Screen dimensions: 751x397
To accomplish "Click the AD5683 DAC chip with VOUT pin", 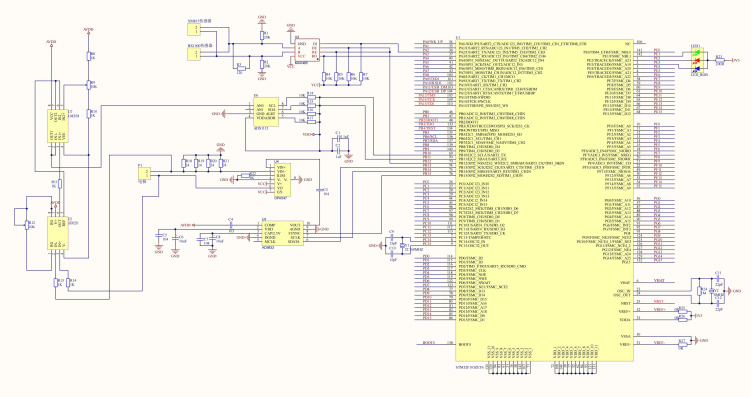I will click(x=282, y=233).
